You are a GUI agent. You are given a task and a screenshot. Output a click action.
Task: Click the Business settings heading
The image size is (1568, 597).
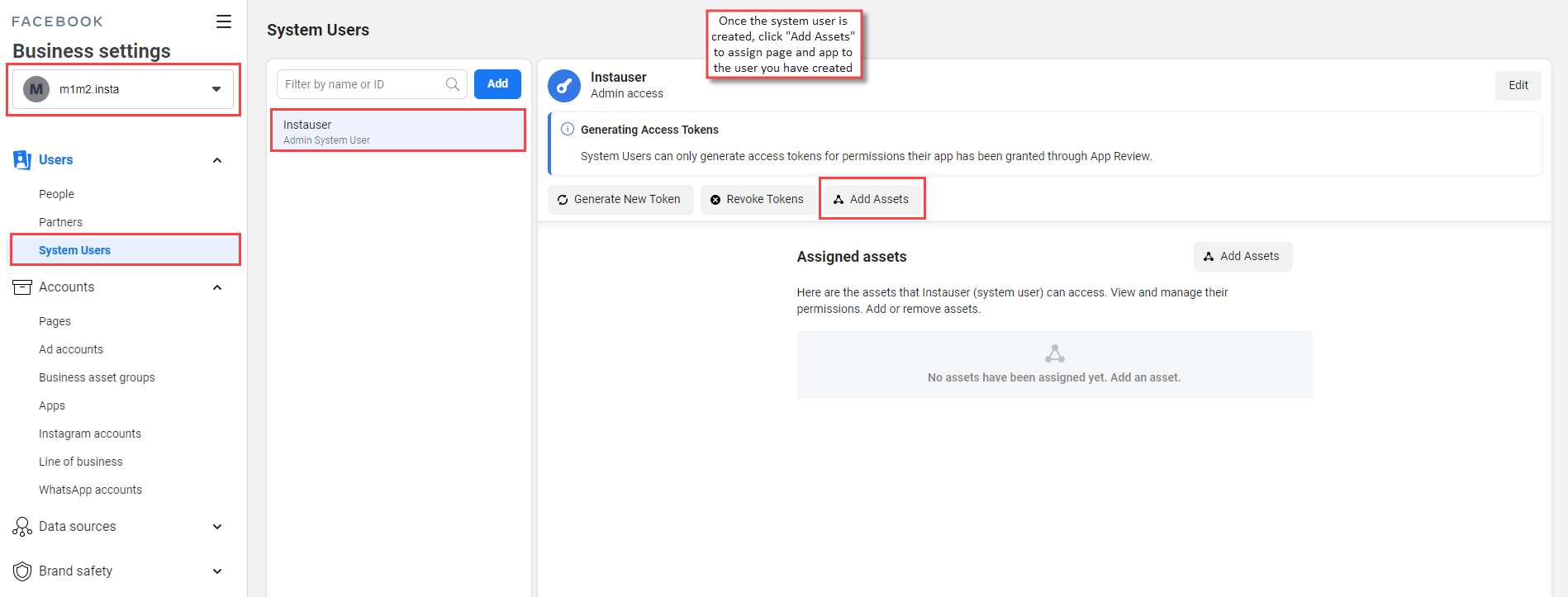pyautogui.click(x=92, y=51)
